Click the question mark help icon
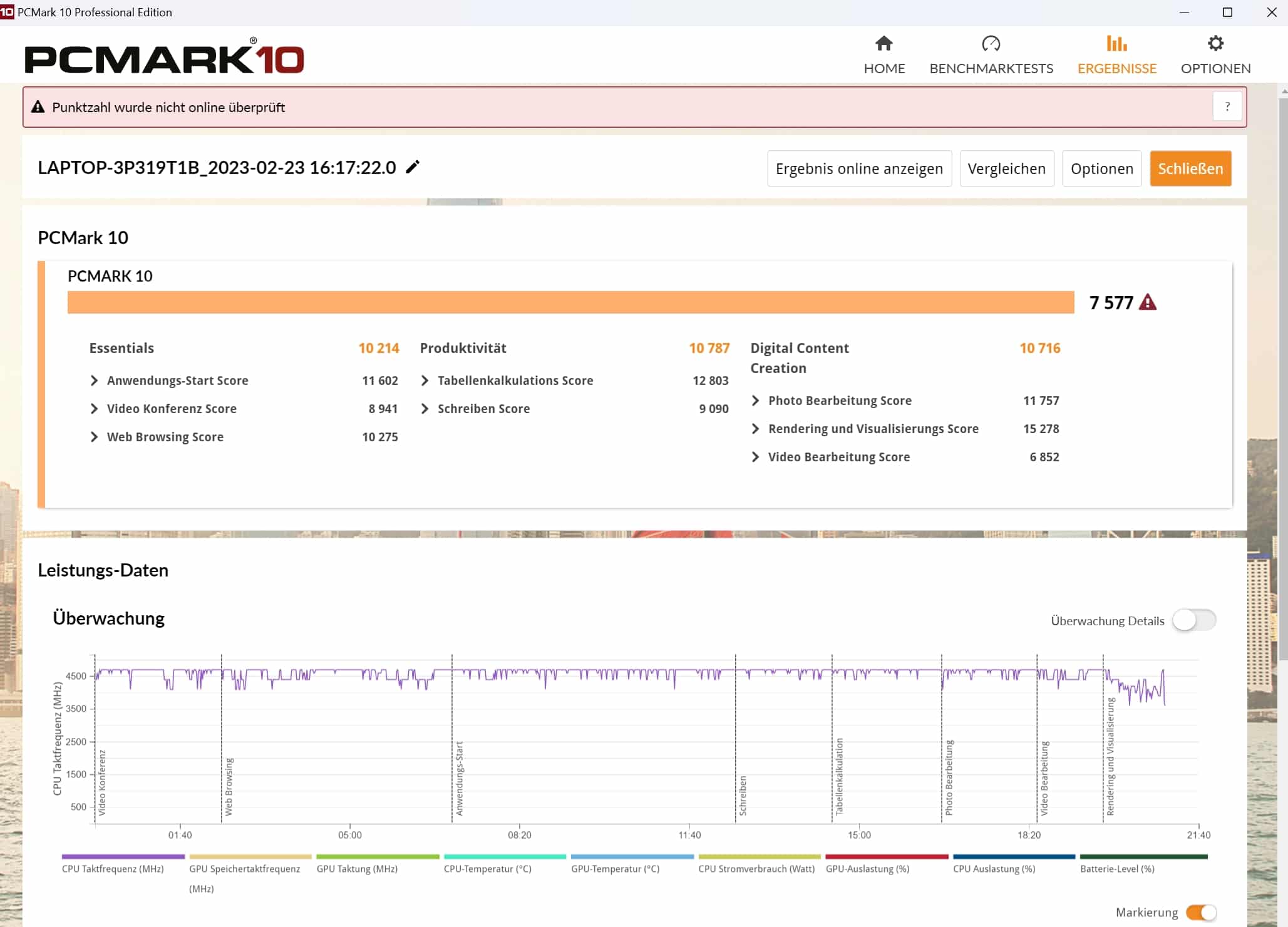The height and width of the screenshot is (927, 1288). pyautogui.click(x=1227, y=106)
